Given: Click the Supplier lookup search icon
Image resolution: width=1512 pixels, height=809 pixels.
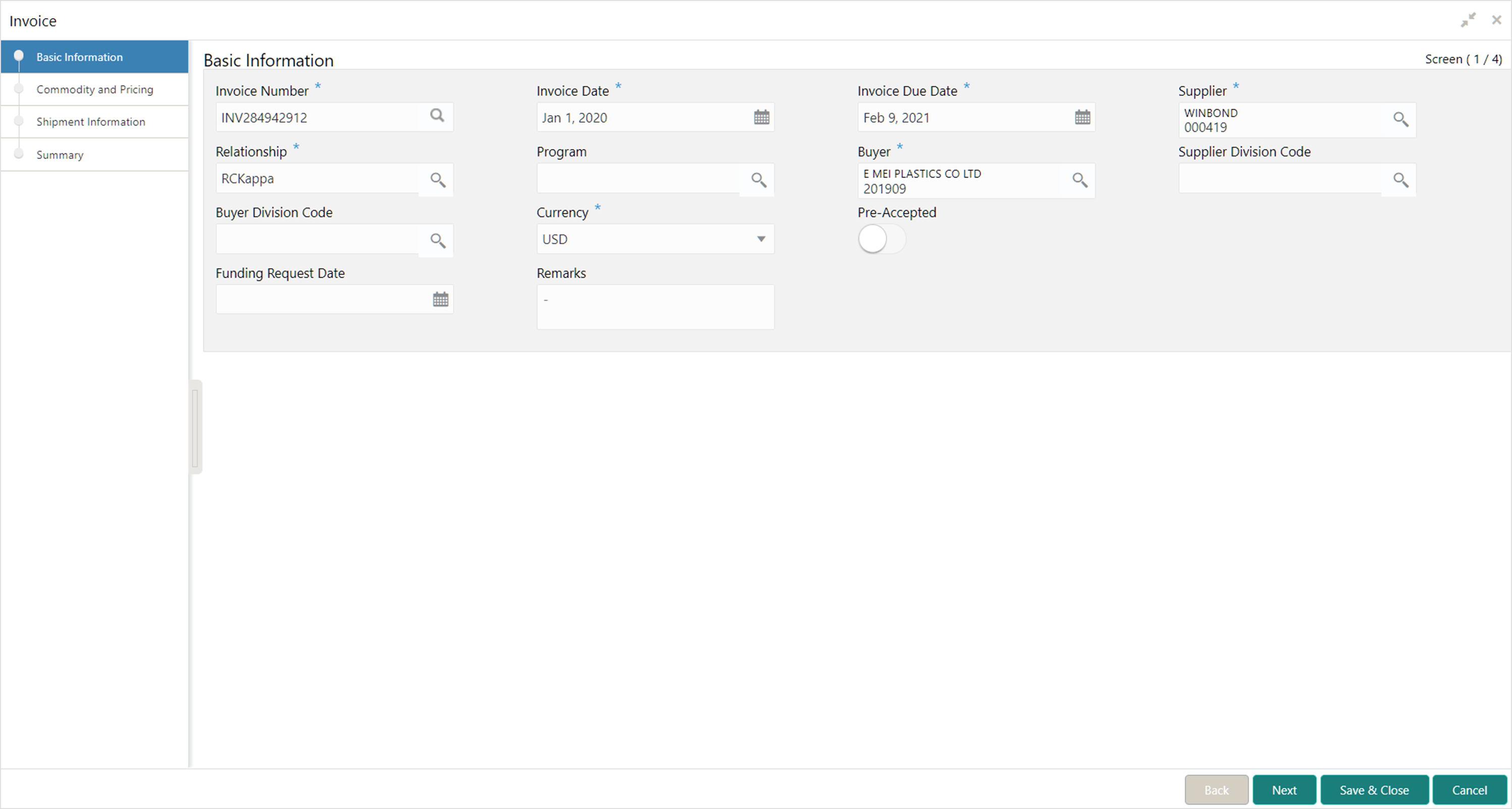Looking at the screenshot, I should pos(1400,120).
